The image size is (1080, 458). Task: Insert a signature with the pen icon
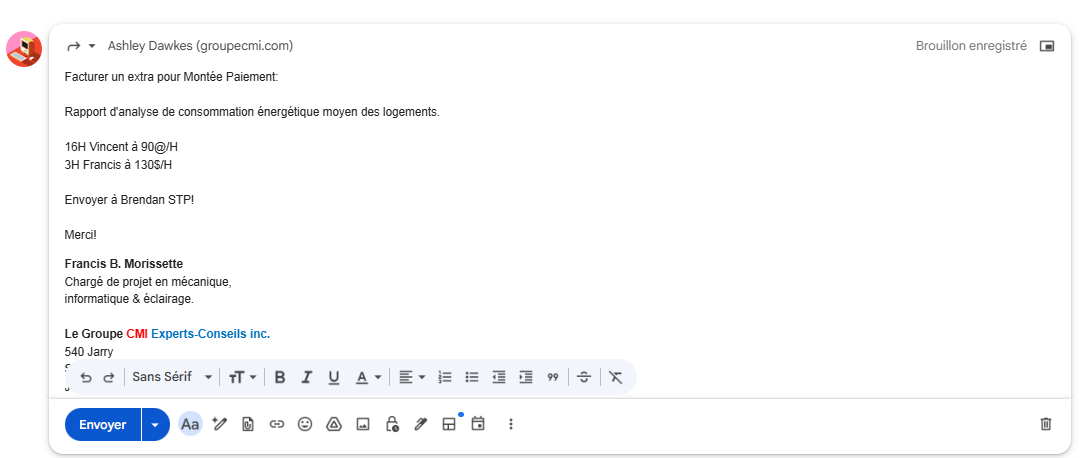(x=421, y=424)
